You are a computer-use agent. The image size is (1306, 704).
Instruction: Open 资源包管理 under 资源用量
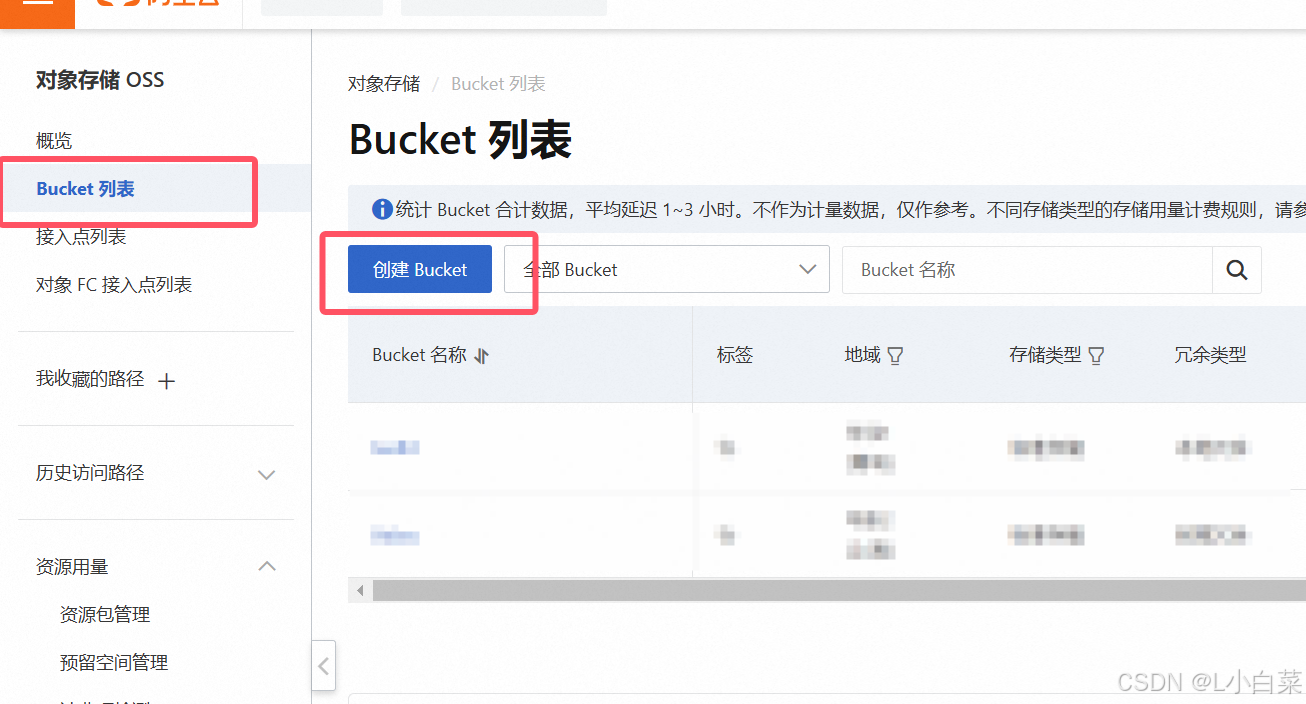click(x=105, y=615)
